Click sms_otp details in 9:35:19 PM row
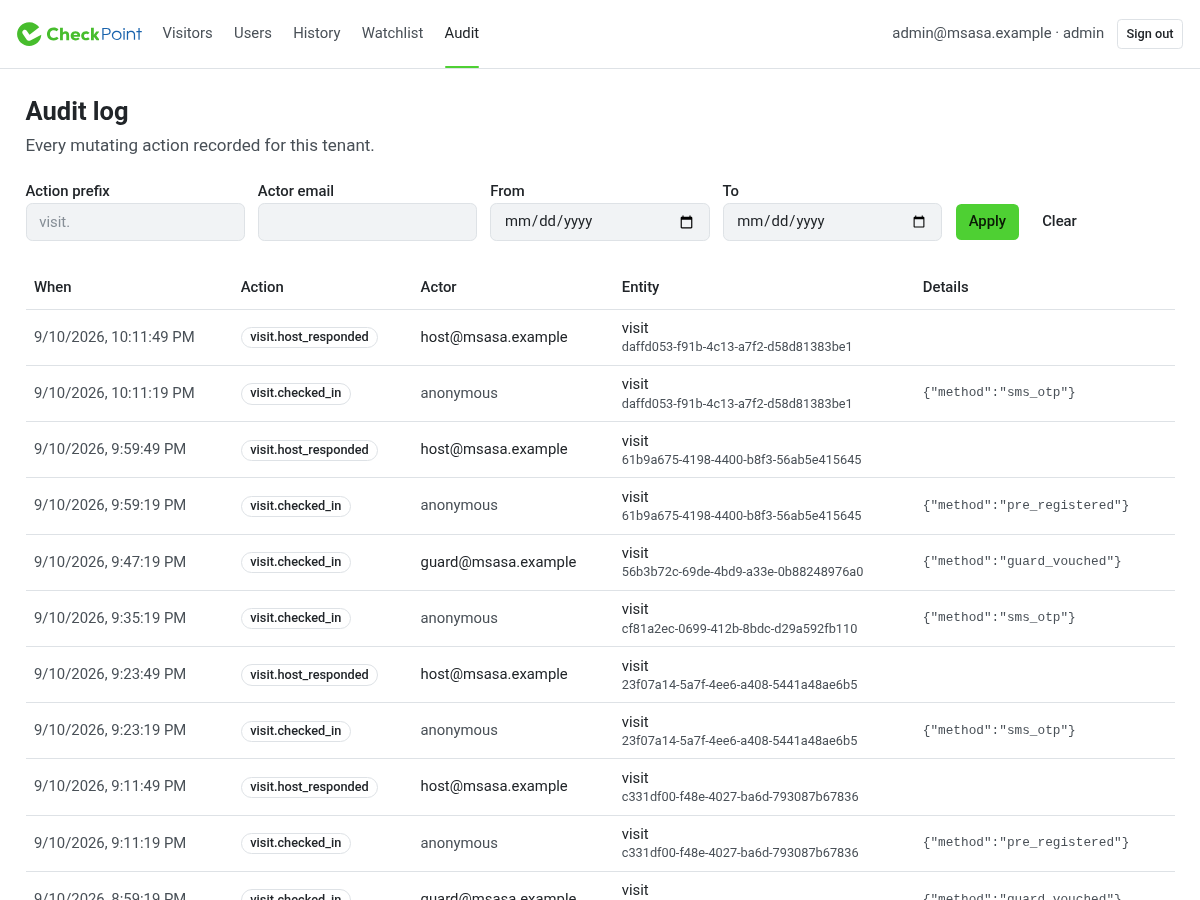Screen dimensions: 1200x900 coord(999,617)
